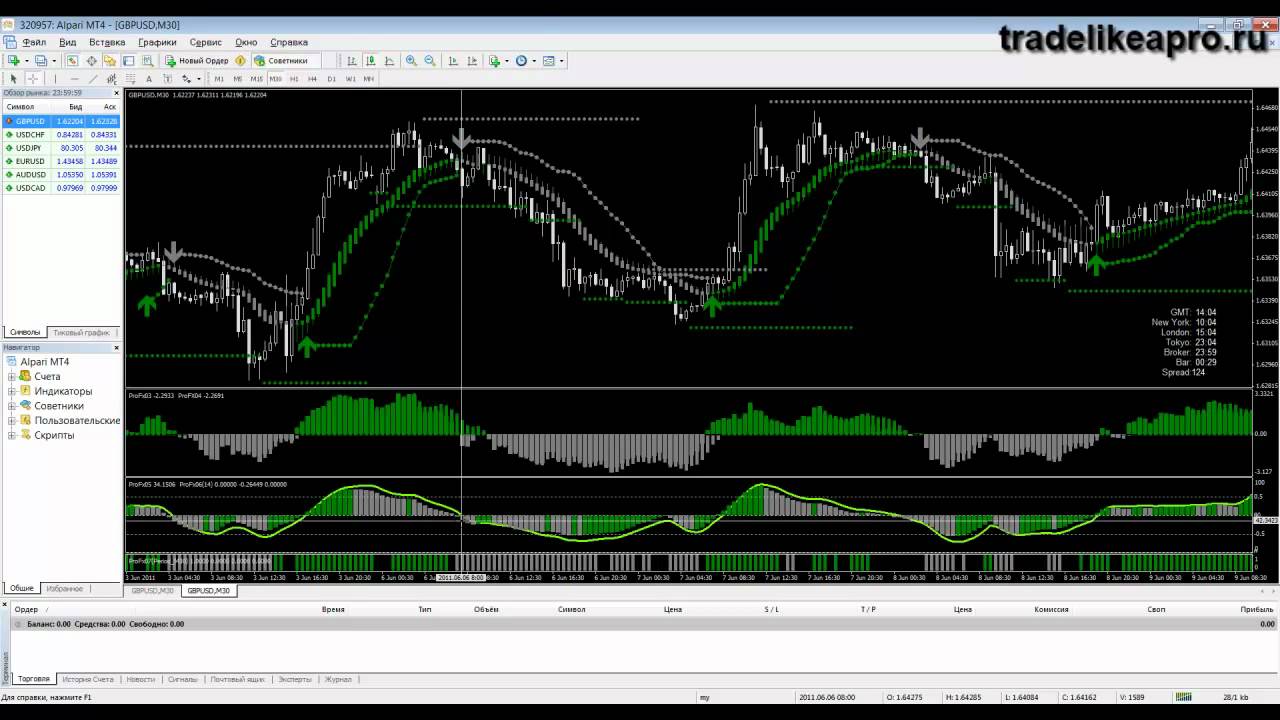Open the Strategy Tester icon
The height and width of the screenshot is (720, 1280).
tap(147, 61)
